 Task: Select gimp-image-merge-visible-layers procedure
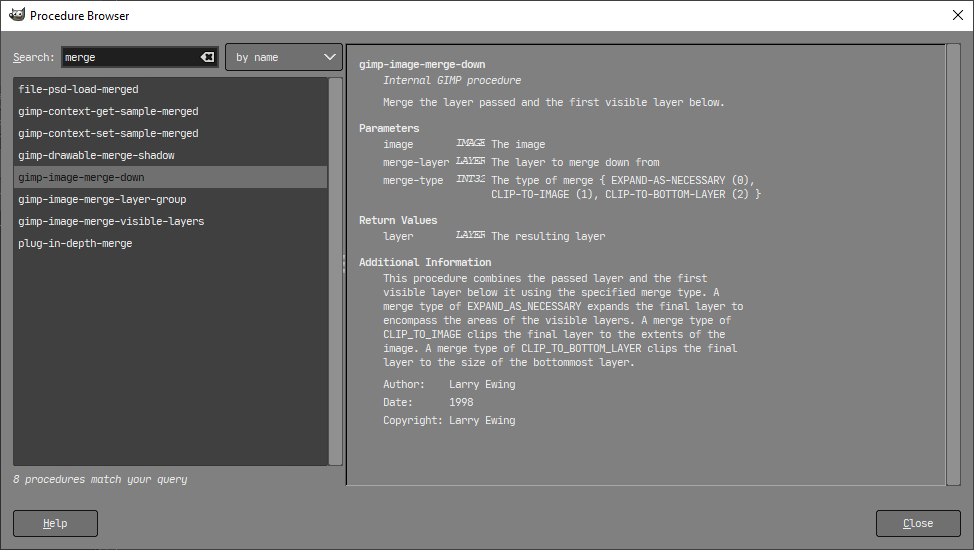pos(170,221)
